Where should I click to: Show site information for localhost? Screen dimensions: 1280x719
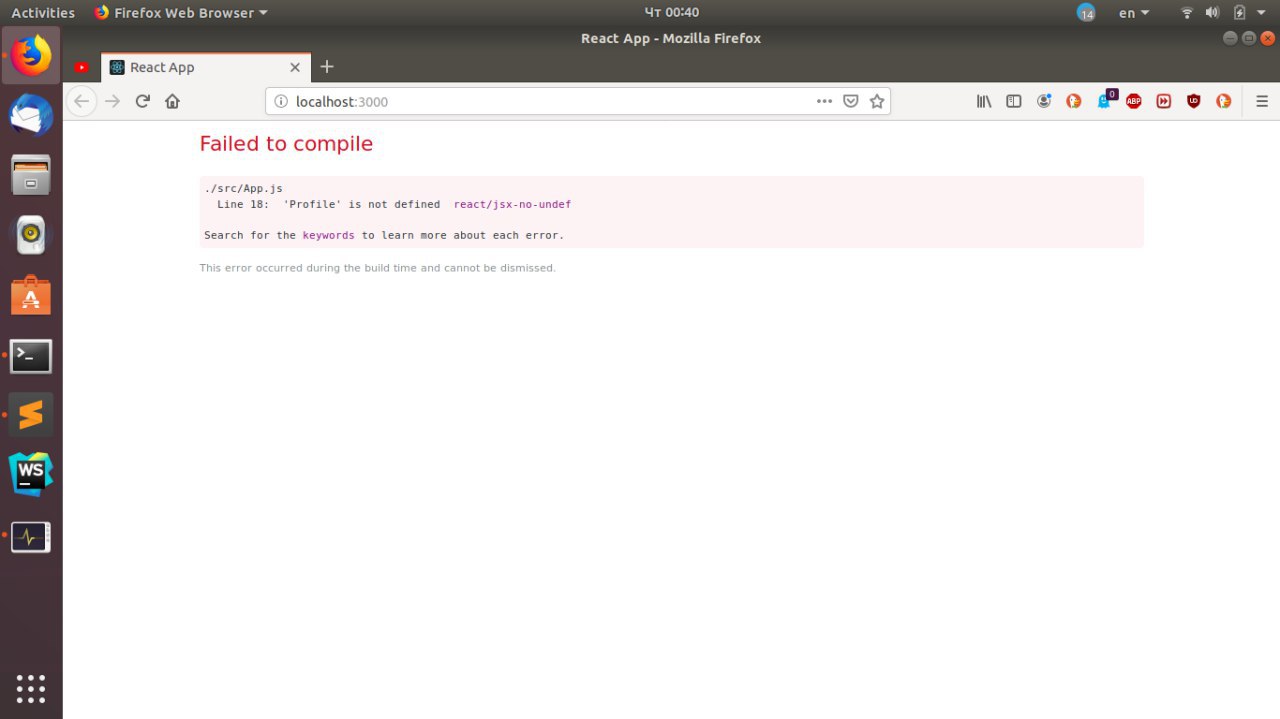281,101
